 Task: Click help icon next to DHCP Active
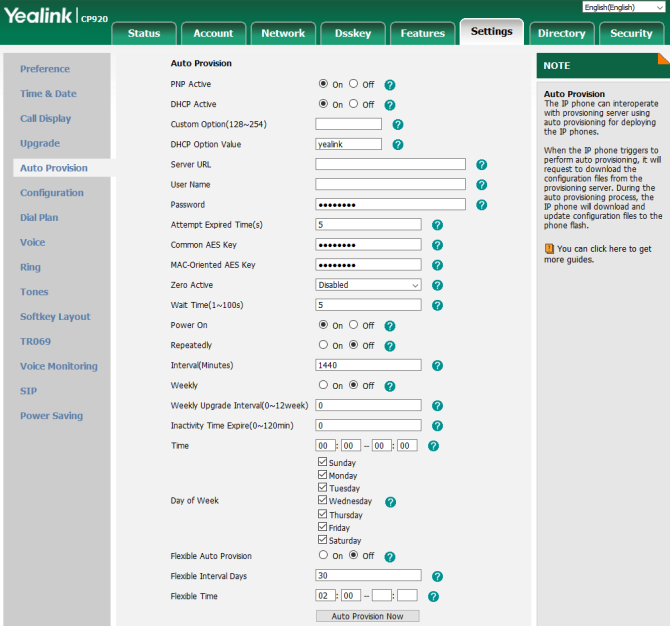click(x=390, y=105)
